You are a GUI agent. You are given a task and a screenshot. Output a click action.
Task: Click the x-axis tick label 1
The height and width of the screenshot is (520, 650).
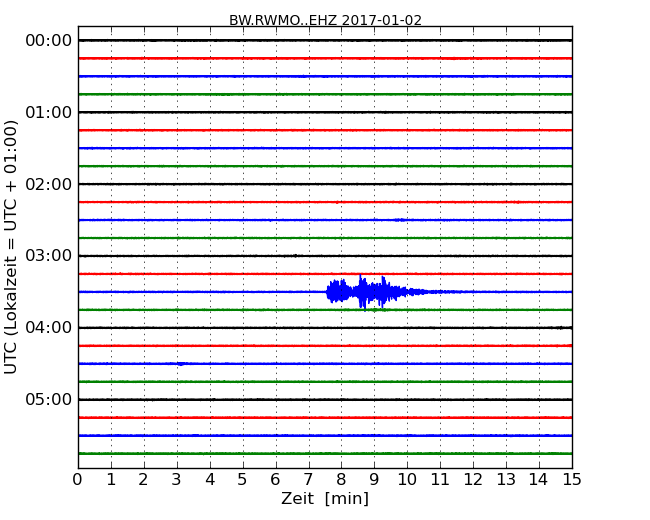[111, 480]
